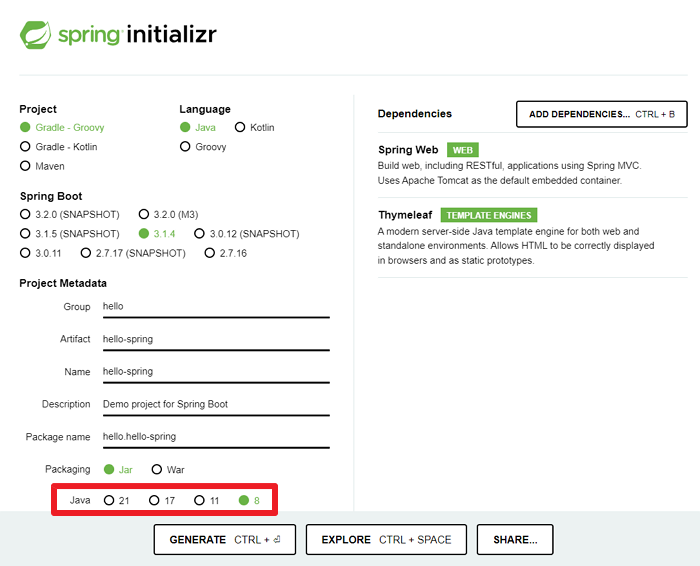Click the Dependencies heading
This screenshot has height=566, width=700.
pyautogui.click(x=415, y=114)
